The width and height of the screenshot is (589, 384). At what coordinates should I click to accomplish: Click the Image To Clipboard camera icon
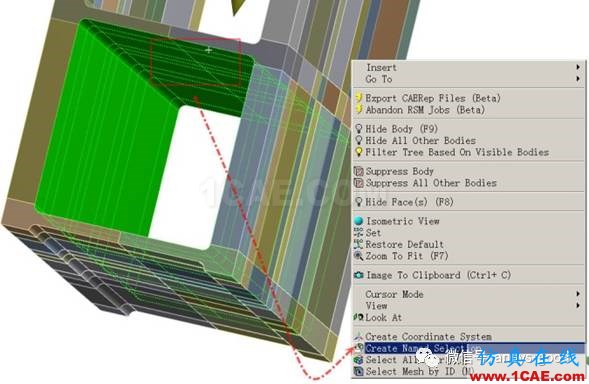[x=359, y=275]
